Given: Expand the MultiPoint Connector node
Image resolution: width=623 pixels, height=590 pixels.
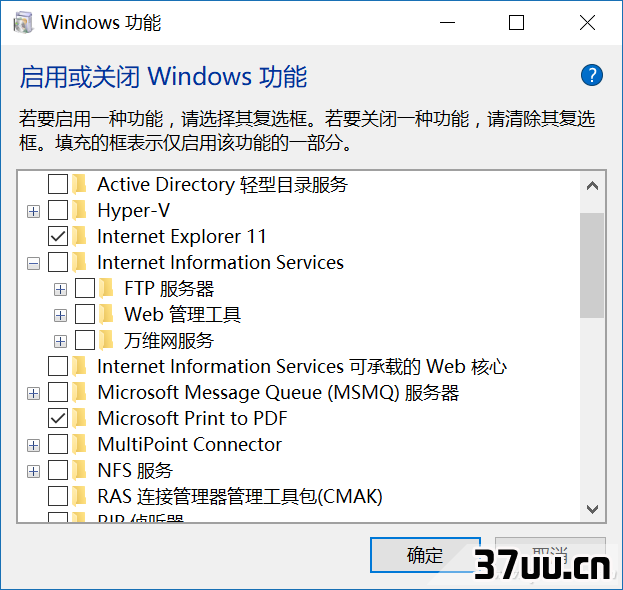Looking at the screenshot, I should click(33, 445).
